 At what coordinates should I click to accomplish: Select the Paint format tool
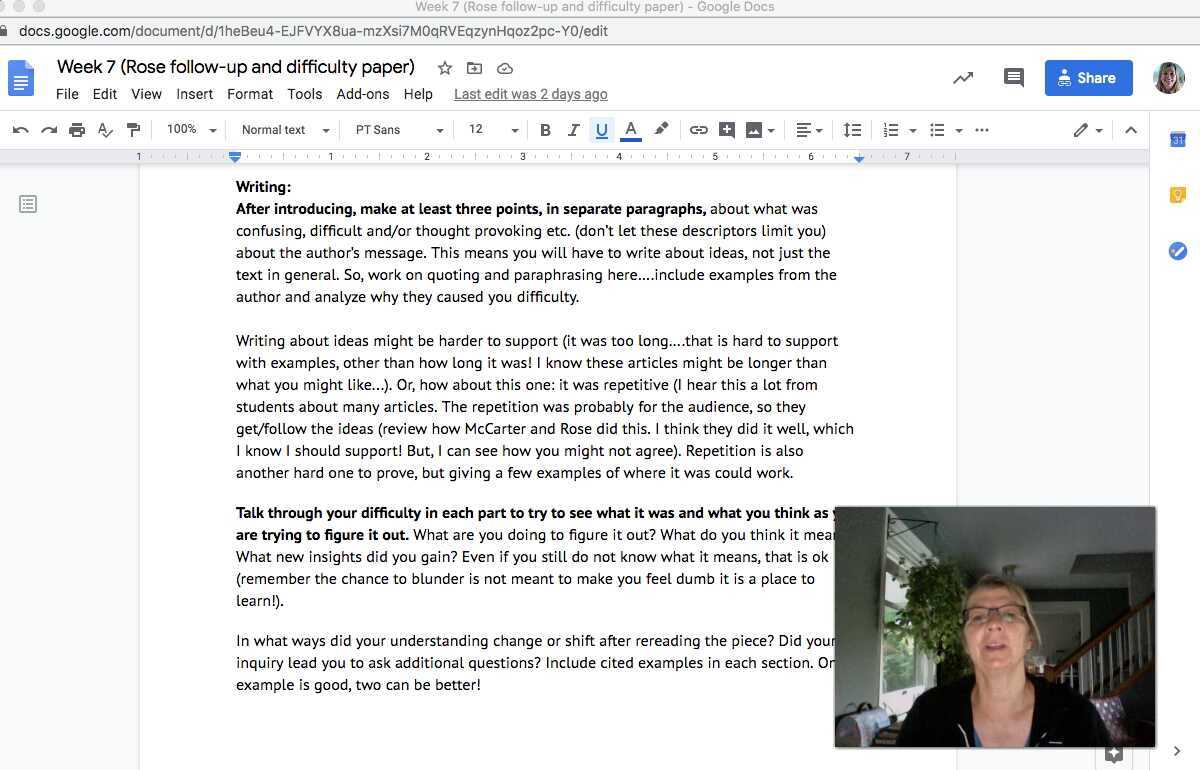(133, 130)
